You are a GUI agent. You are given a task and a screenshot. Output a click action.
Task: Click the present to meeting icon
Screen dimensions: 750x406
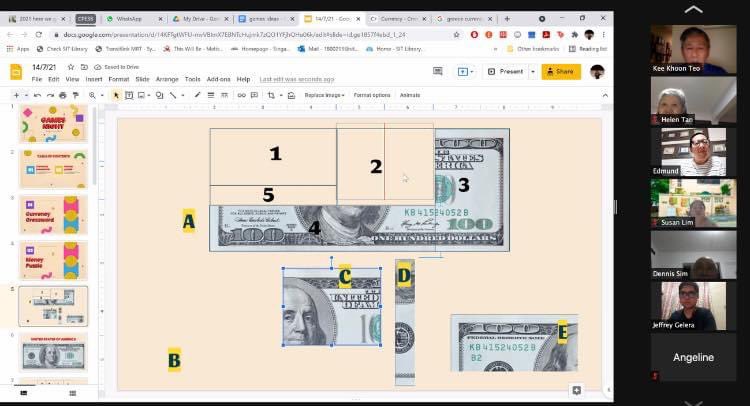pos(464,72)
